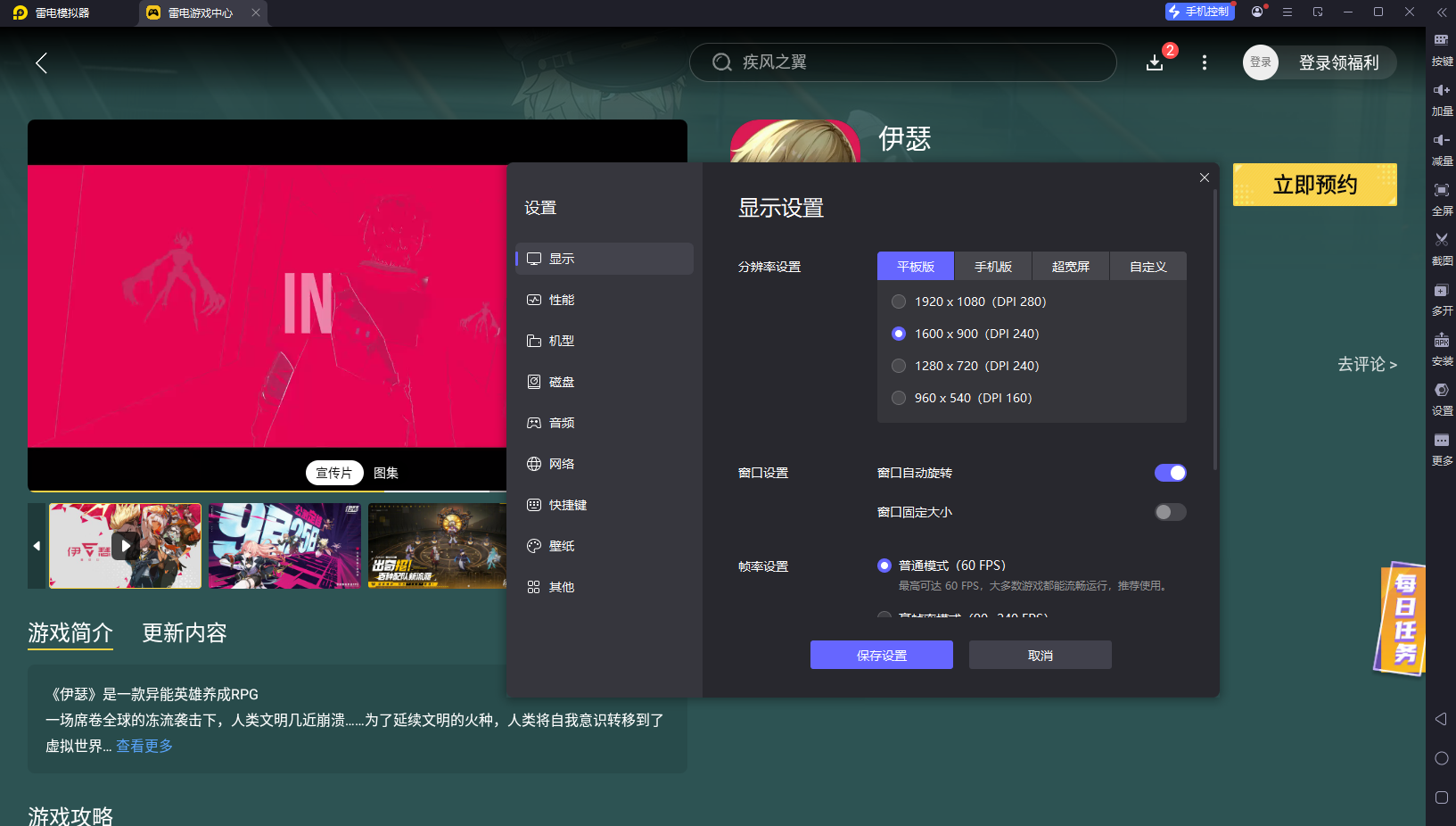Viewport: 1456px width, 826px height.
Task: Open the three-dot more options menu
Action: 1205,62
